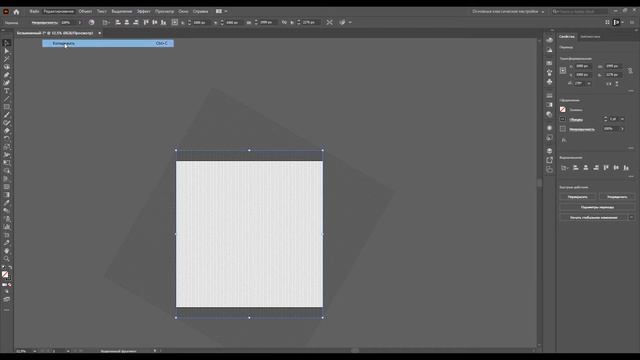Click Начать глобальное изменение button

pos(593,218)
